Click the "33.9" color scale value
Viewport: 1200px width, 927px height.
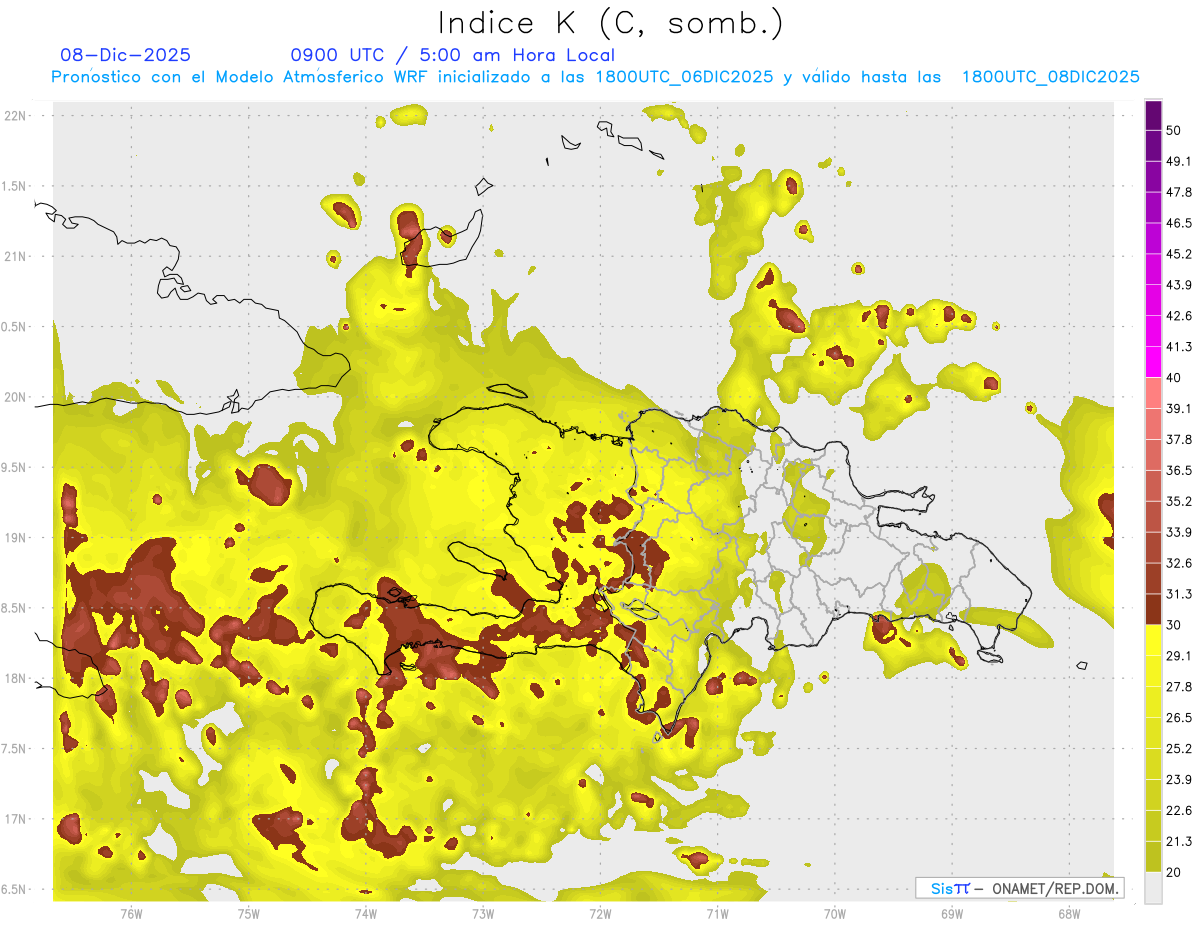[1178, 532]
